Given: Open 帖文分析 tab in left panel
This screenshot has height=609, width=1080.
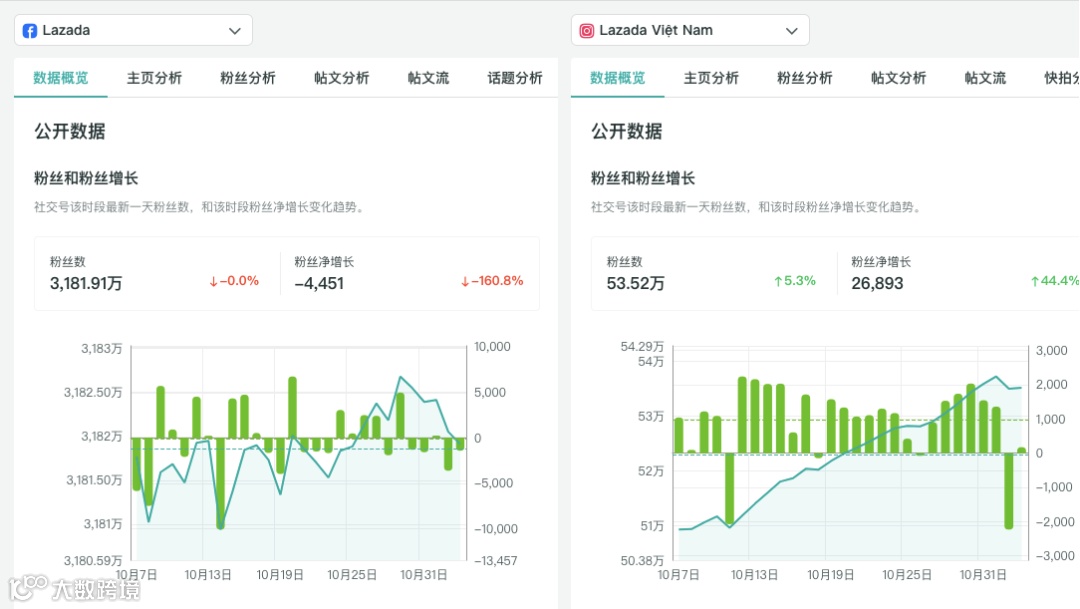Looking at the screenshot, I should (342, 78).
